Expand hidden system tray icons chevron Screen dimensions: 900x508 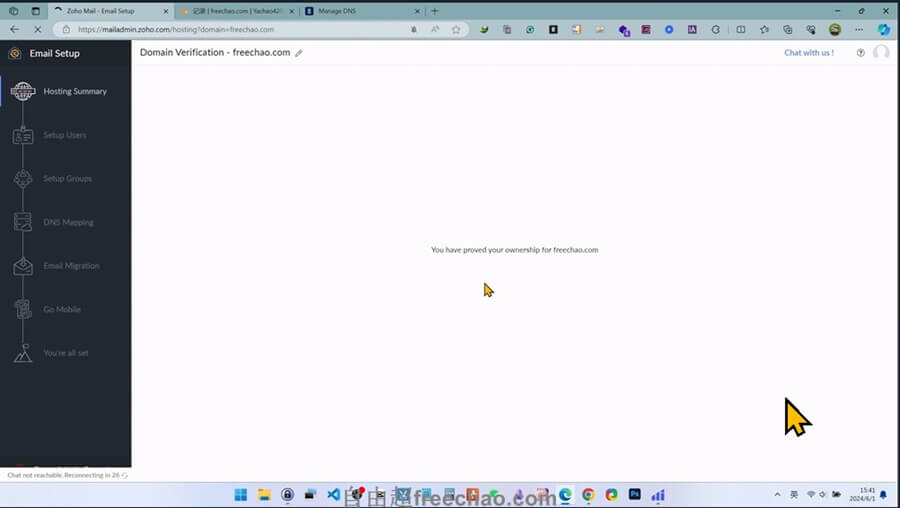click(x=777, y=495)
